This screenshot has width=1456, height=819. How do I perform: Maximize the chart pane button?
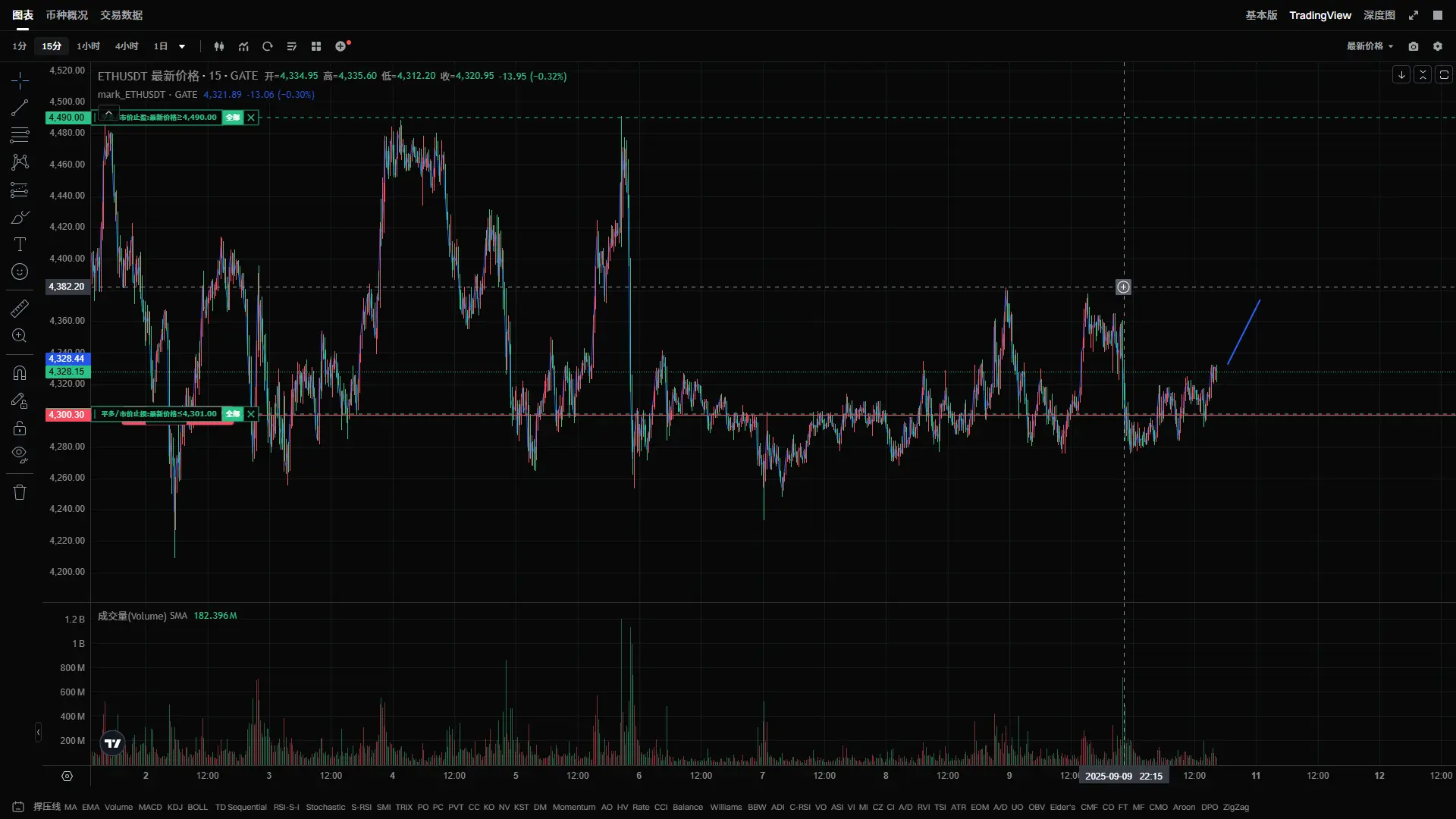coord(1444,74)
